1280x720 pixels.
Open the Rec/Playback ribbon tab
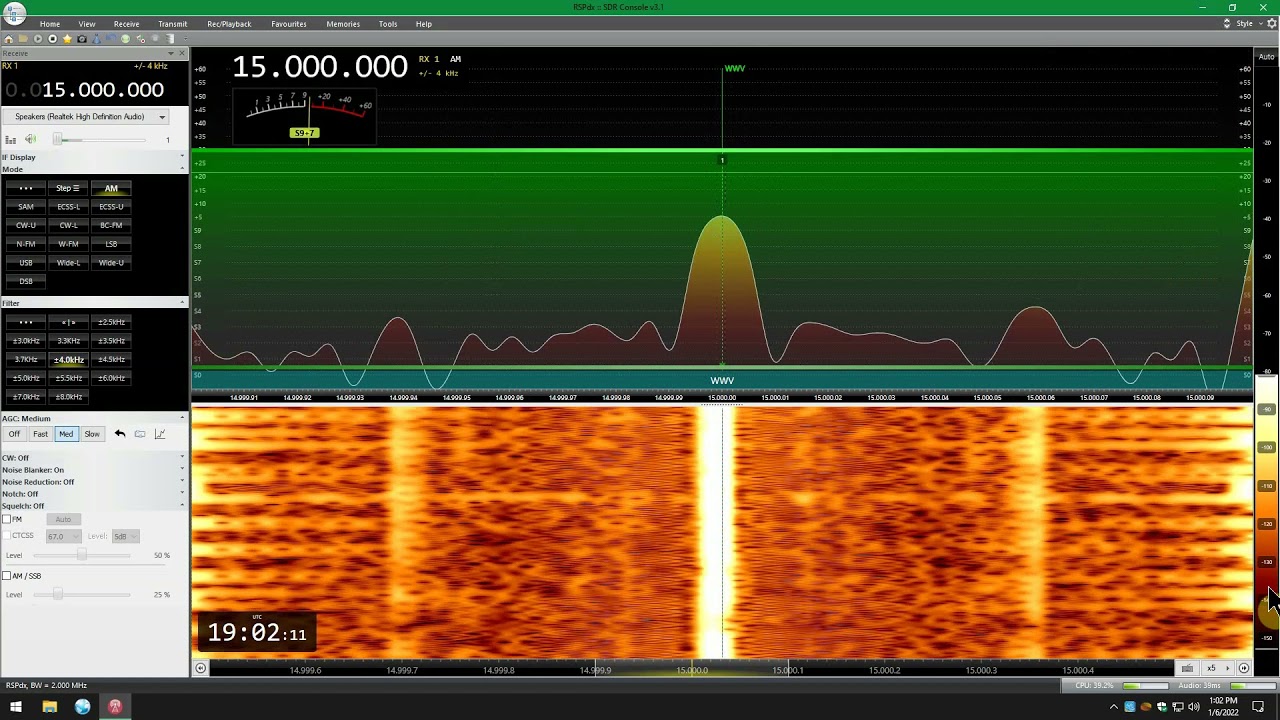tap(229, 24)
